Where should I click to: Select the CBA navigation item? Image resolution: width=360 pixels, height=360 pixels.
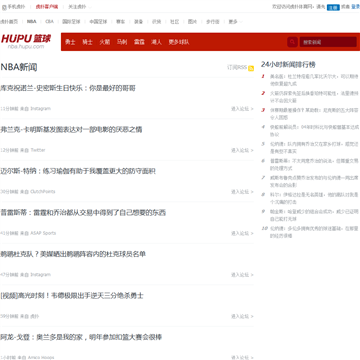click(x=49, y=22)
